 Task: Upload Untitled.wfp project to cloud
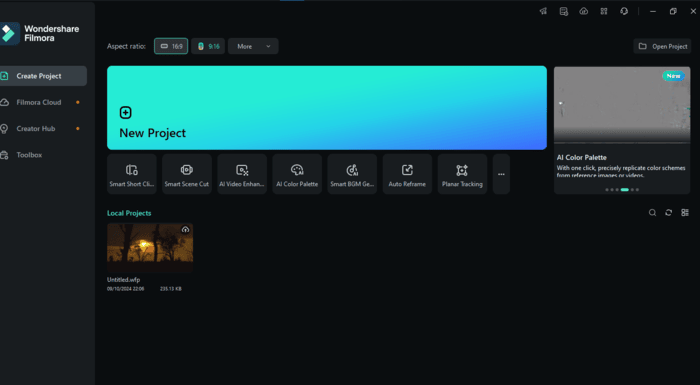pos(185,230)
